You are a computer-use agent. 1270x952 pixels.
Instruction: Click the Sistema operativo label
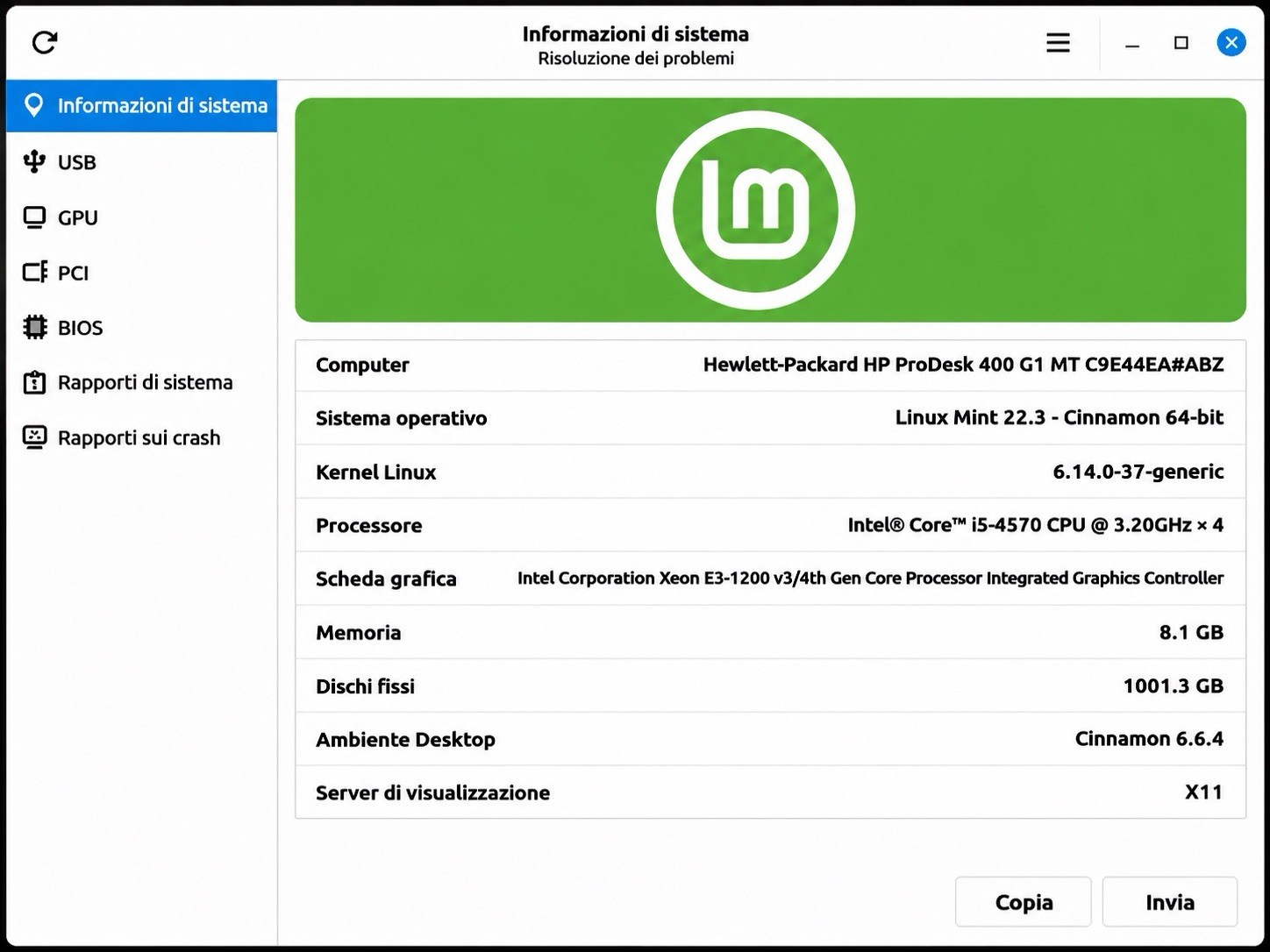(x=401, y=418)
